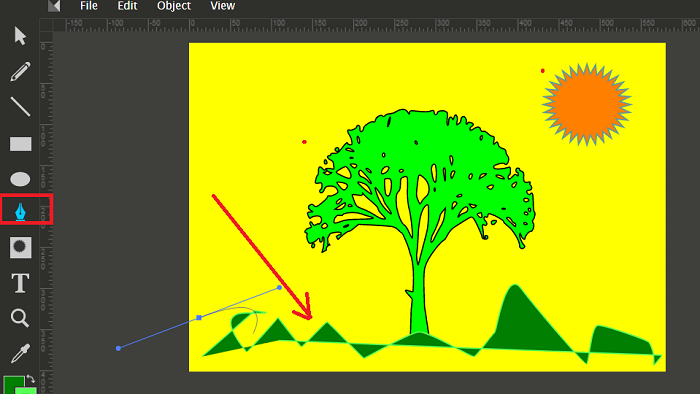Open the Shape library tool
Viewport: 700px width, 394px height.
[21, 247]
